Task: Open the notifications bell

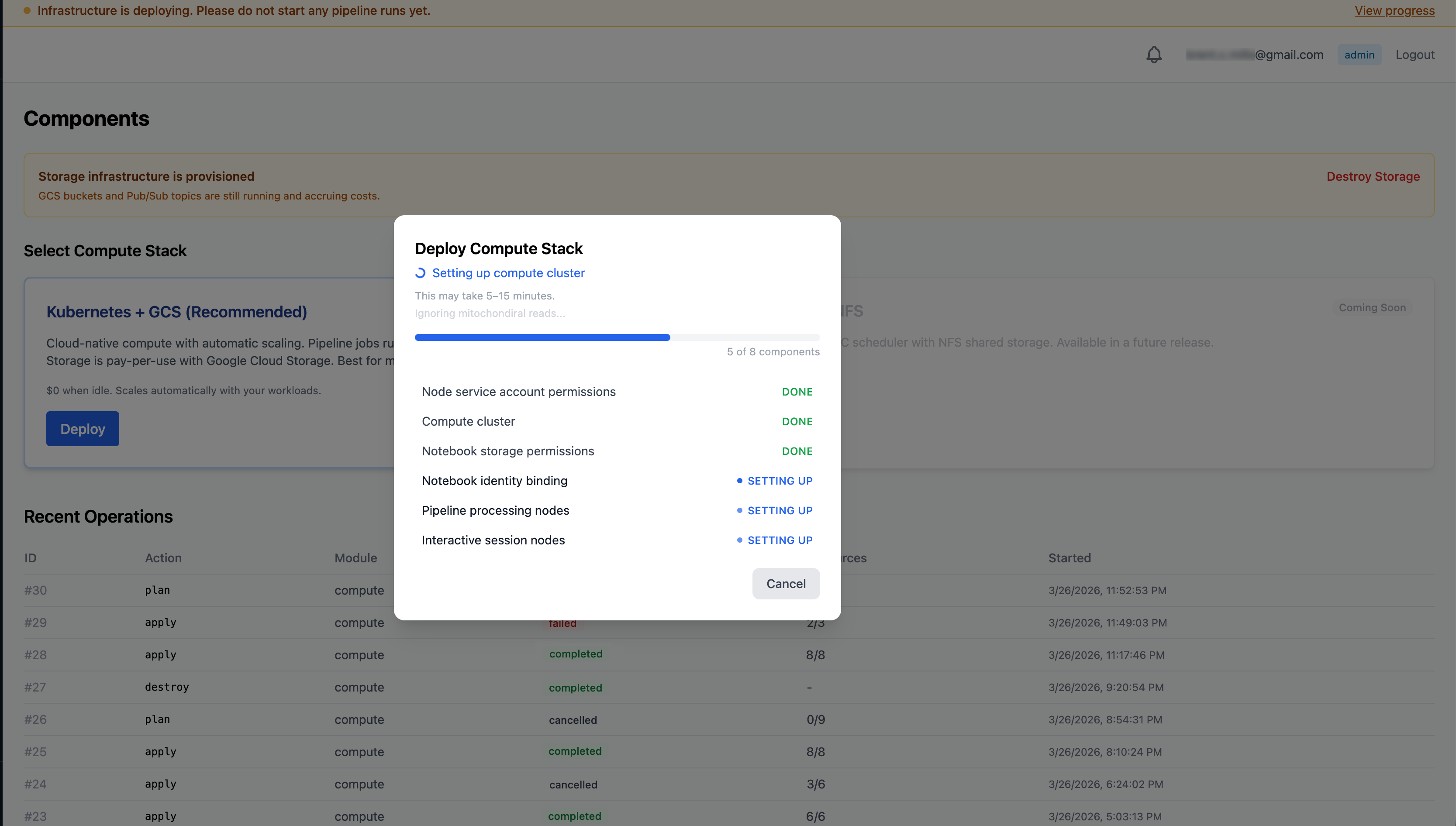Action: pyautogui.click(x=1153, y=55)
